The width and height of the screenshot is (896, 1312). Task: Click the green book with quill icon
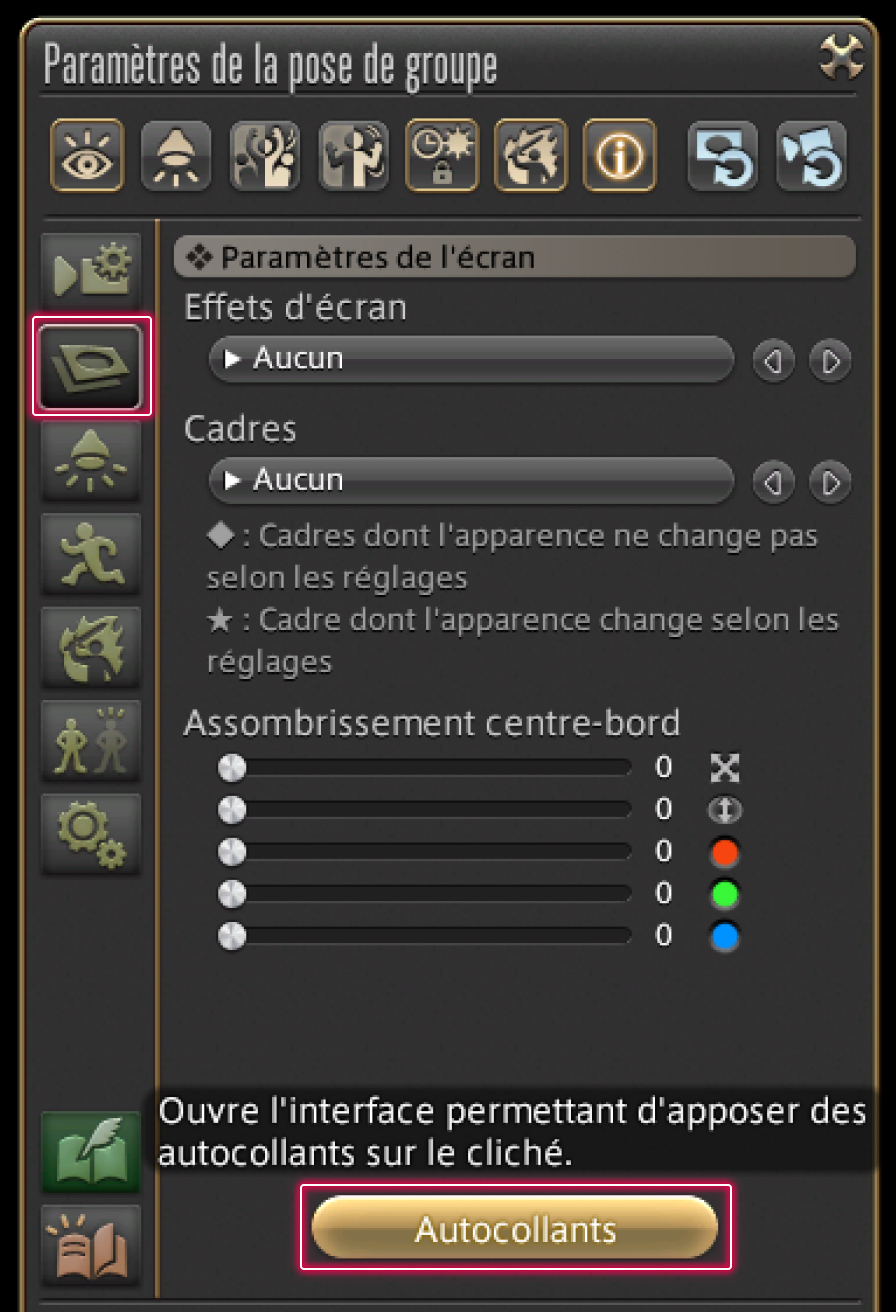point(91,1151)
